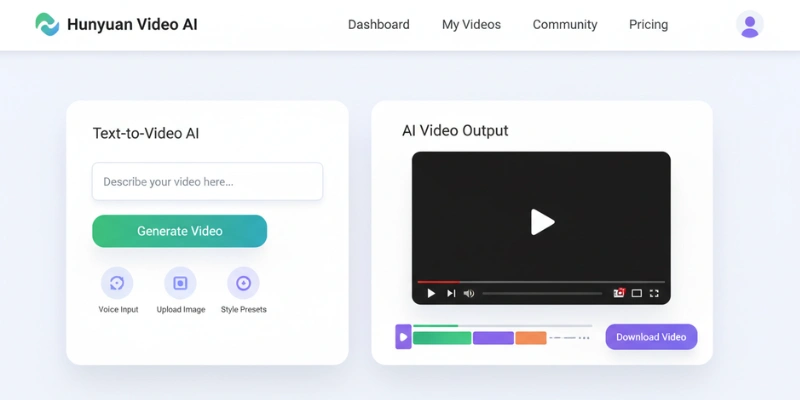Click the 'AI Video Output' heading
This screenshot has height=400, width=800.
(x=455, y=131)
